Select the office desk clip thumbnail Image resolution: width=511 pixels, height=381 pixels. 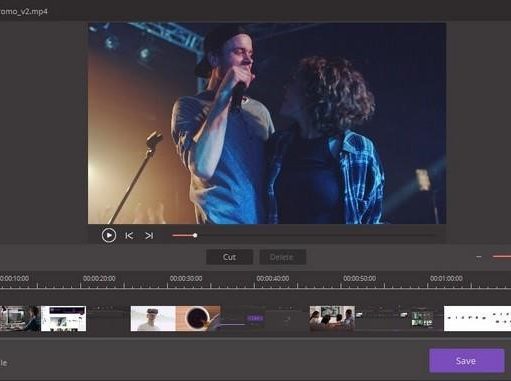[x=20, y=319]
